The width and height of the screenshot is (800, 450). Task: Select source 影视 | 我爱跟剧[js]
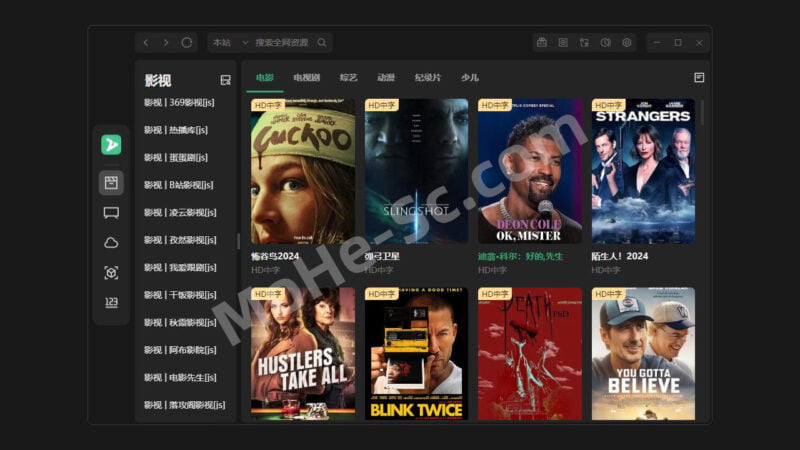pos(180,268)
